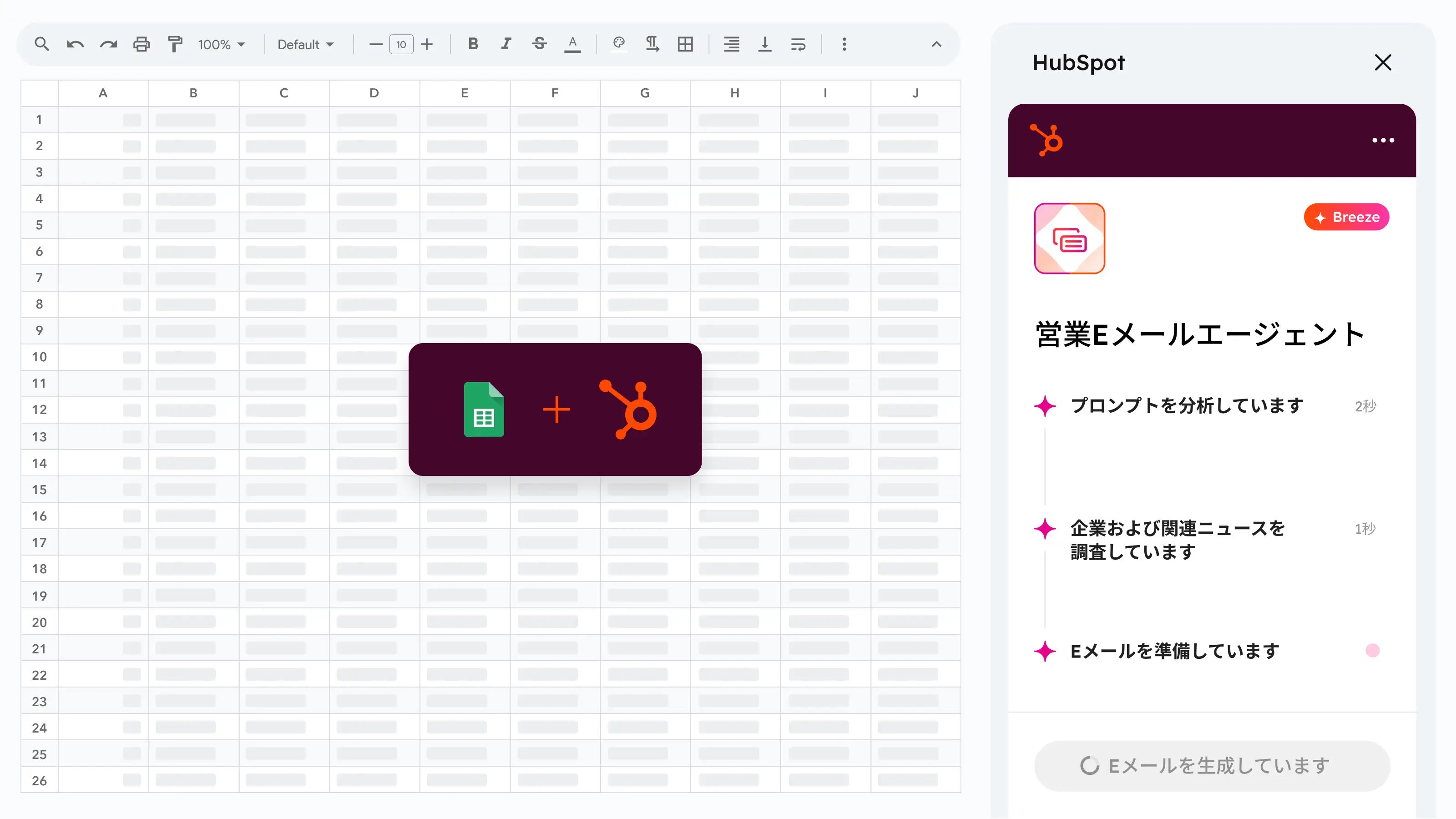This screenshot has height=819, width=1456.
Task: Open the toolbar overflow menu
Action: [x=844, y=44]
